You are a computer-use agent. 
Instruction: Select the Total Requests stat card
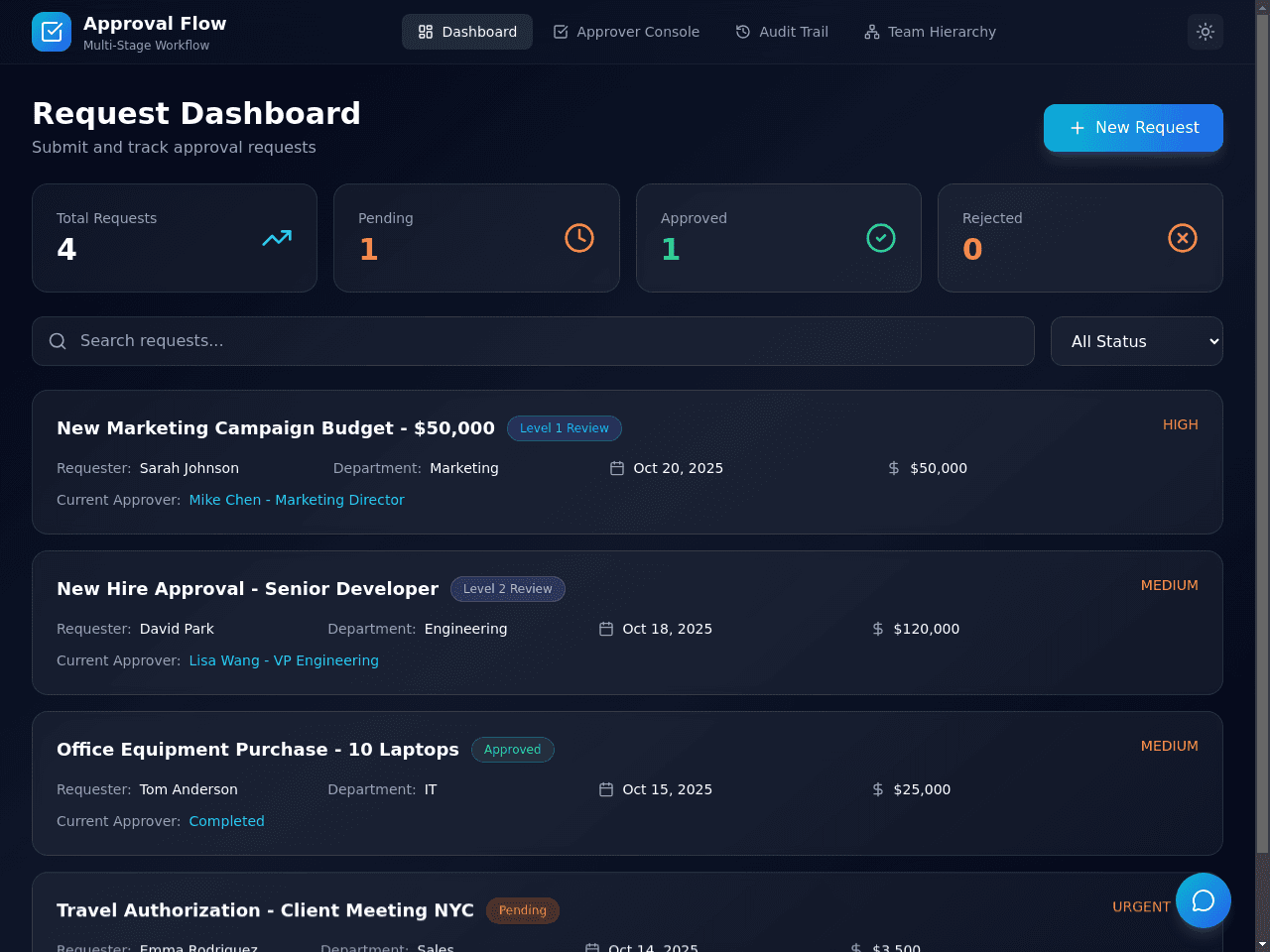pos(175,238)
